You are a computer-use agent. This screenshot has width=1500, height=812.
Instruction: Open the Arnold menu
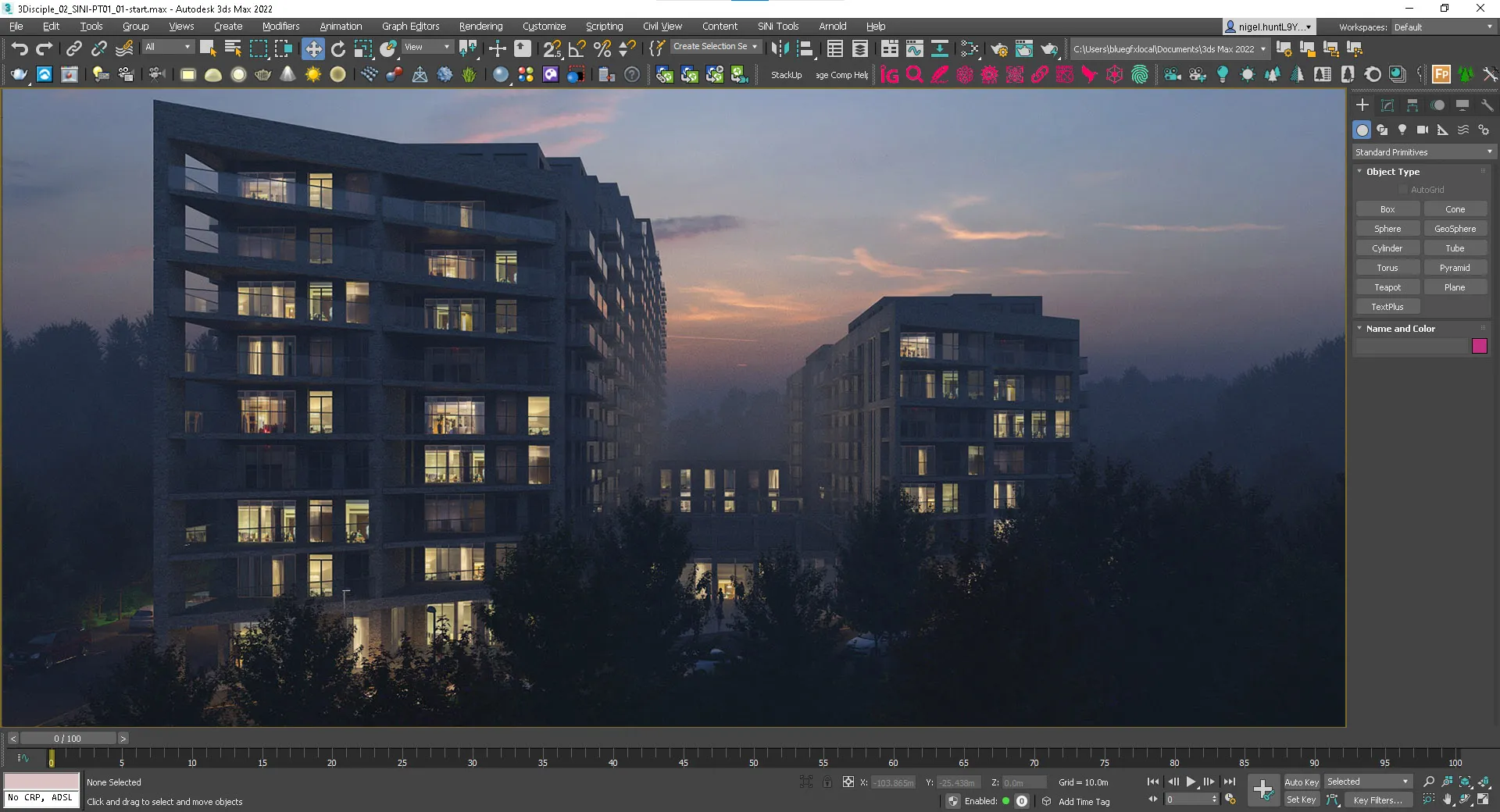click(832, 27)
